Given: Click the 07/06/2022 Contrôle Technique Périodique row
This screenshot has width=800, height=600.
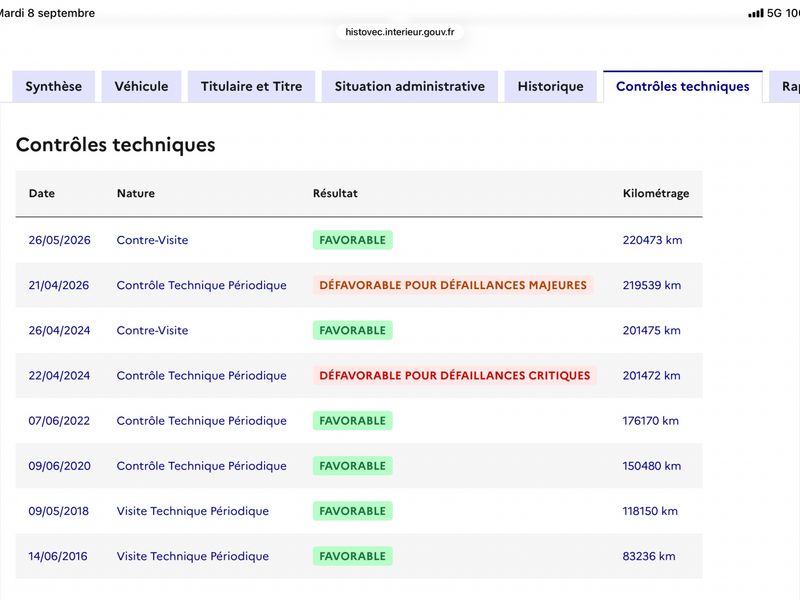Looking at the screenshot, I should pyautogui.click(x=359, y=421).
